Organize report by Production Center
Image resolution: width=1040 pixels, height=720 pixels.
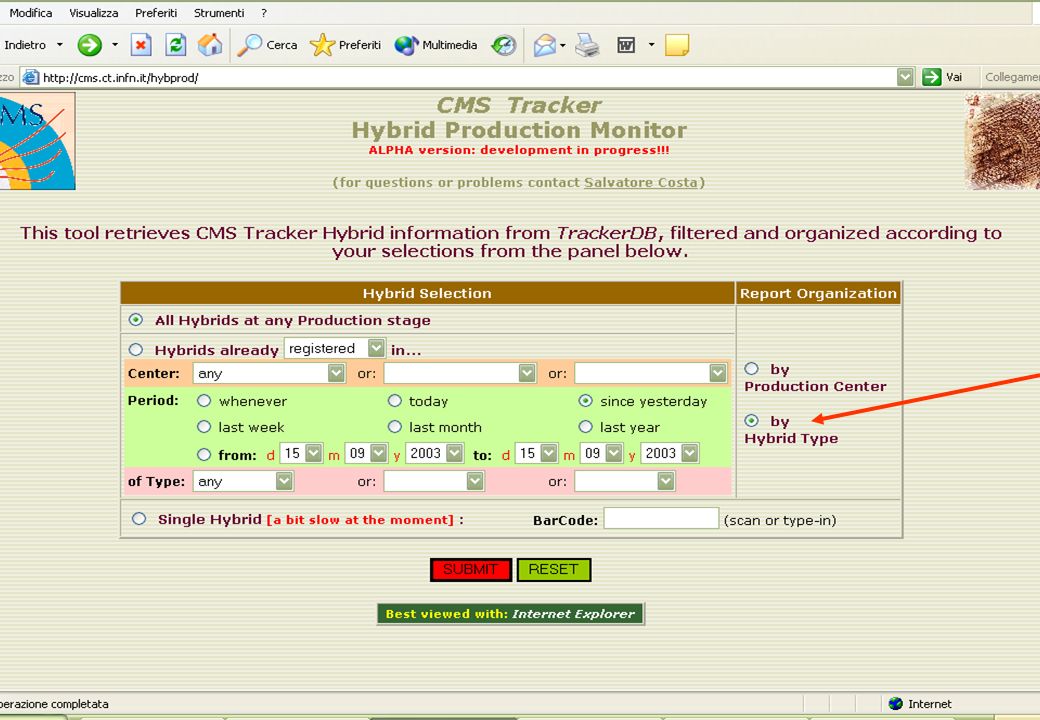tap(751, 369)
